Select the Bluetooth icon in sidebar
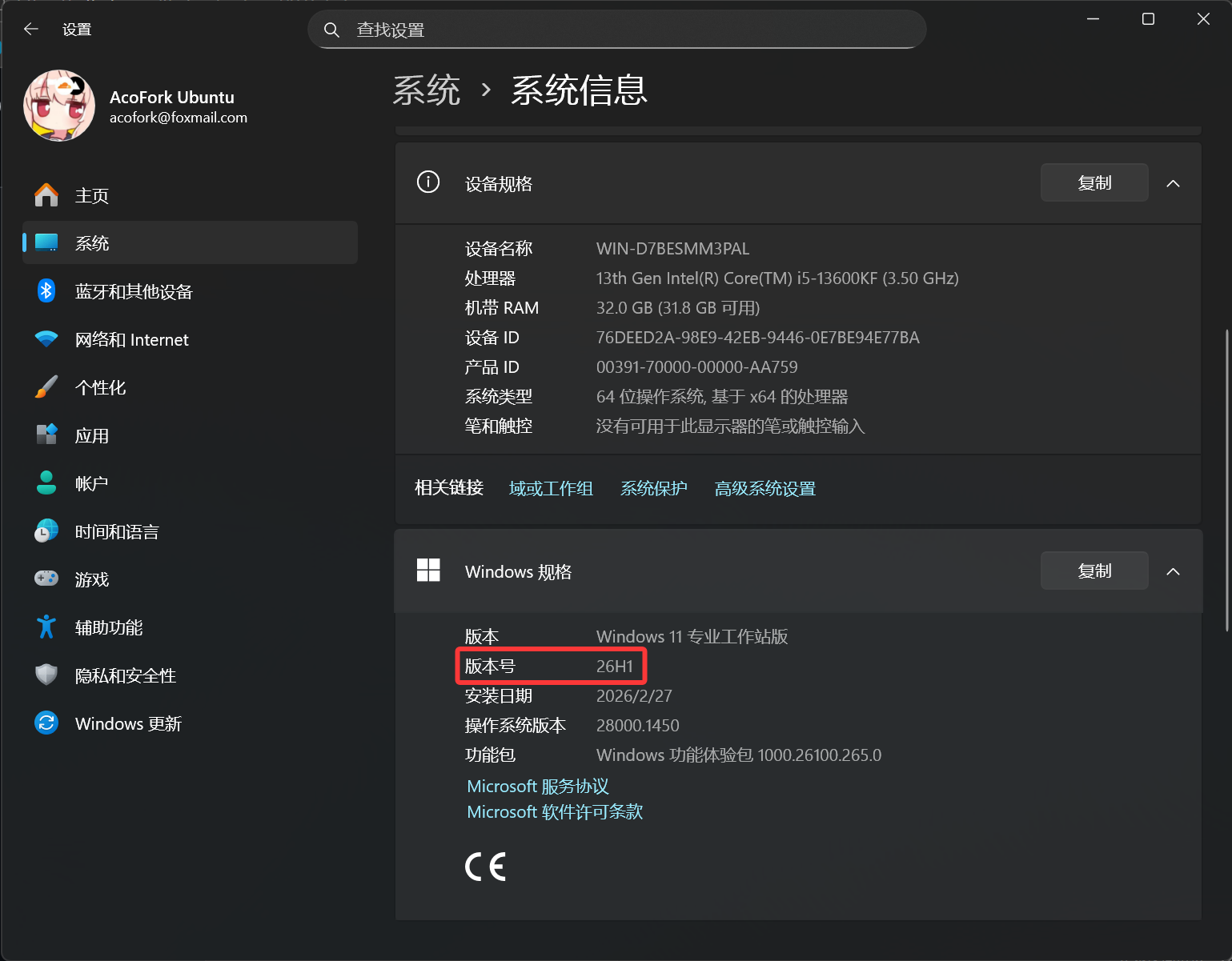This screenshot has width=1232, height=961. pyautogui.click(x=46, y=291)
